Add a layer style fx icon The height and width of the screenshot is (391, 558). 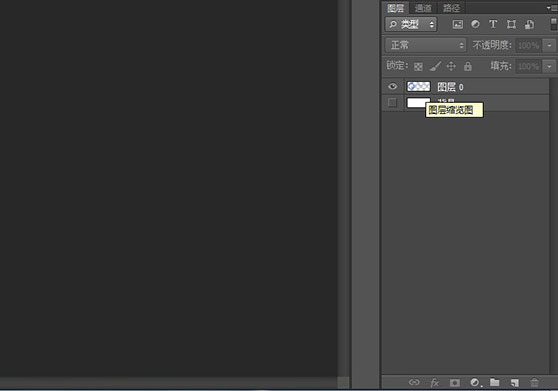435,382
